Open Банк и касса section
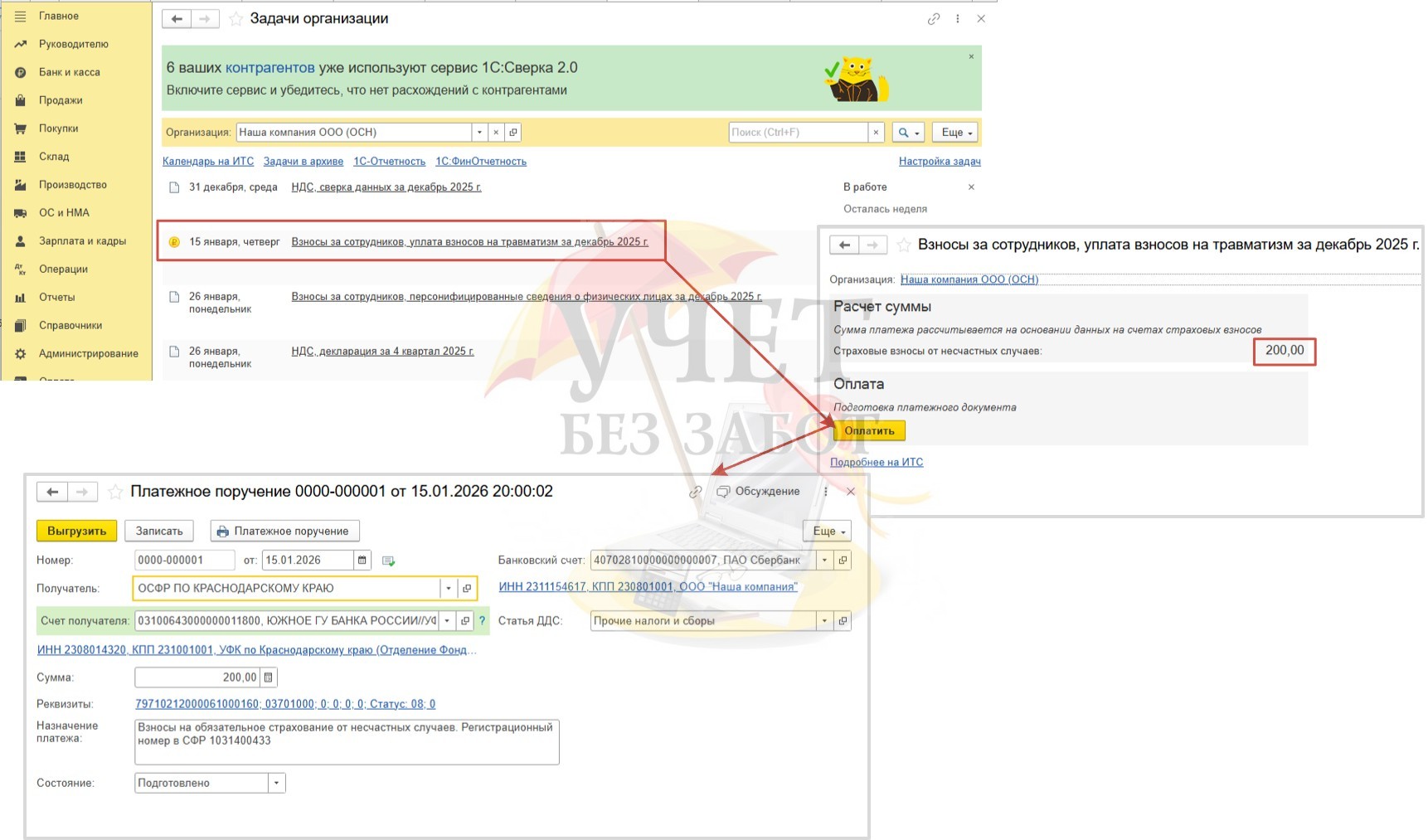 pyautogui.click(x=70, y=72)
